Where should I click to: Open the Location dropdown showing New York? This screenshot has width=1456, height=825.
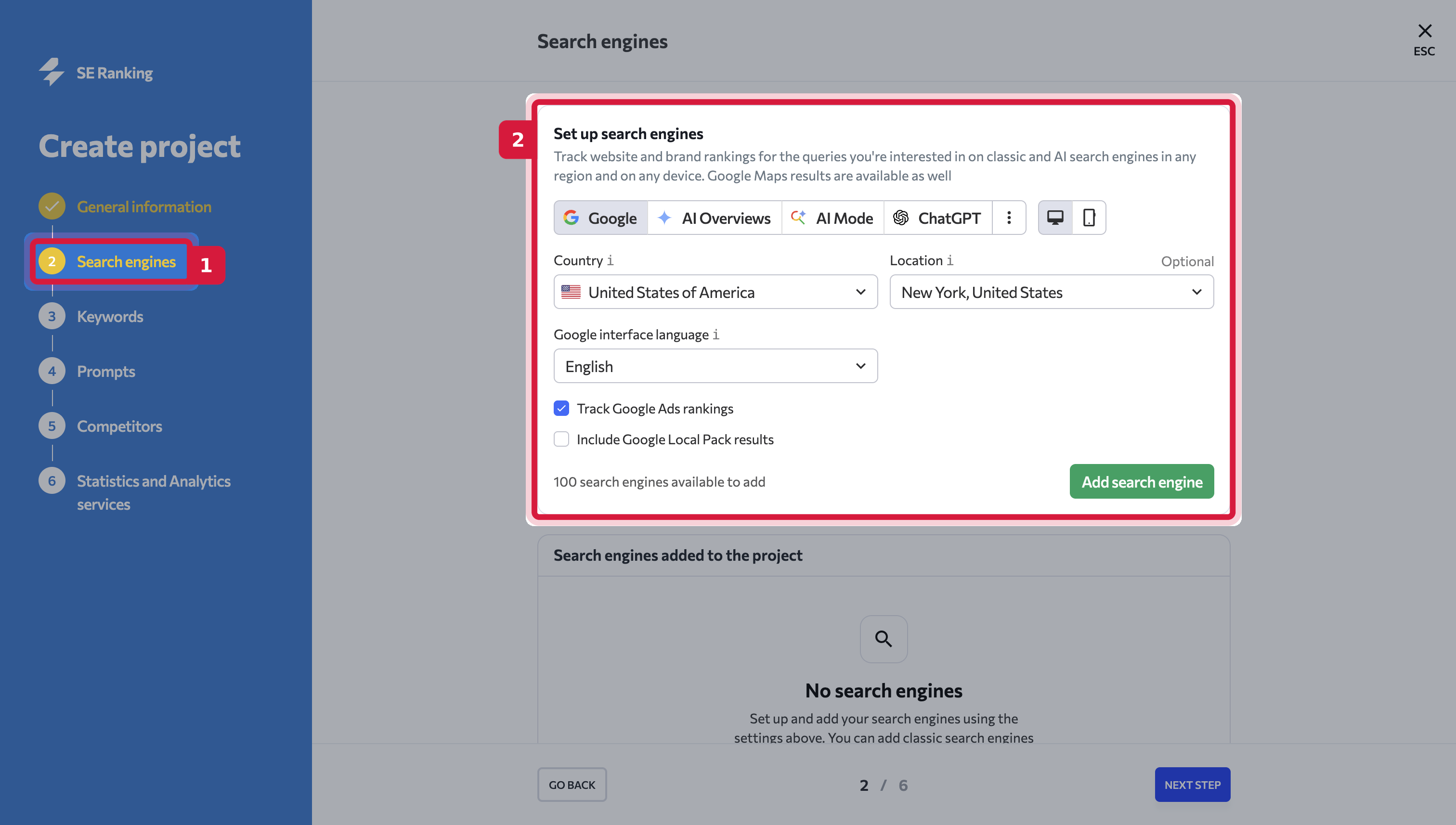pos(1052,292)
